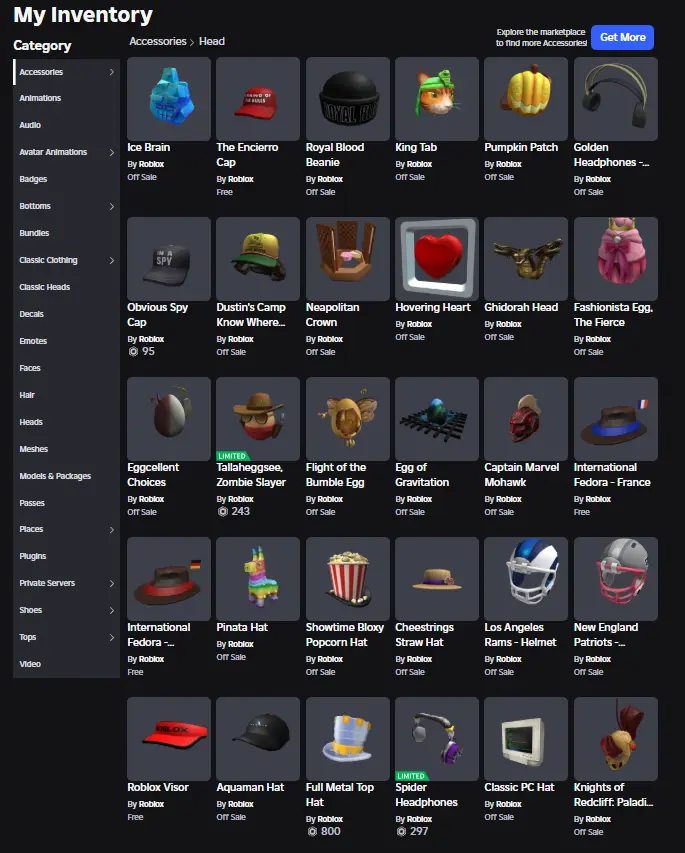Viewport: 685px width, 853px height.
Task: Expand the Private Servers category arrow
Action: tap(112, 583)
